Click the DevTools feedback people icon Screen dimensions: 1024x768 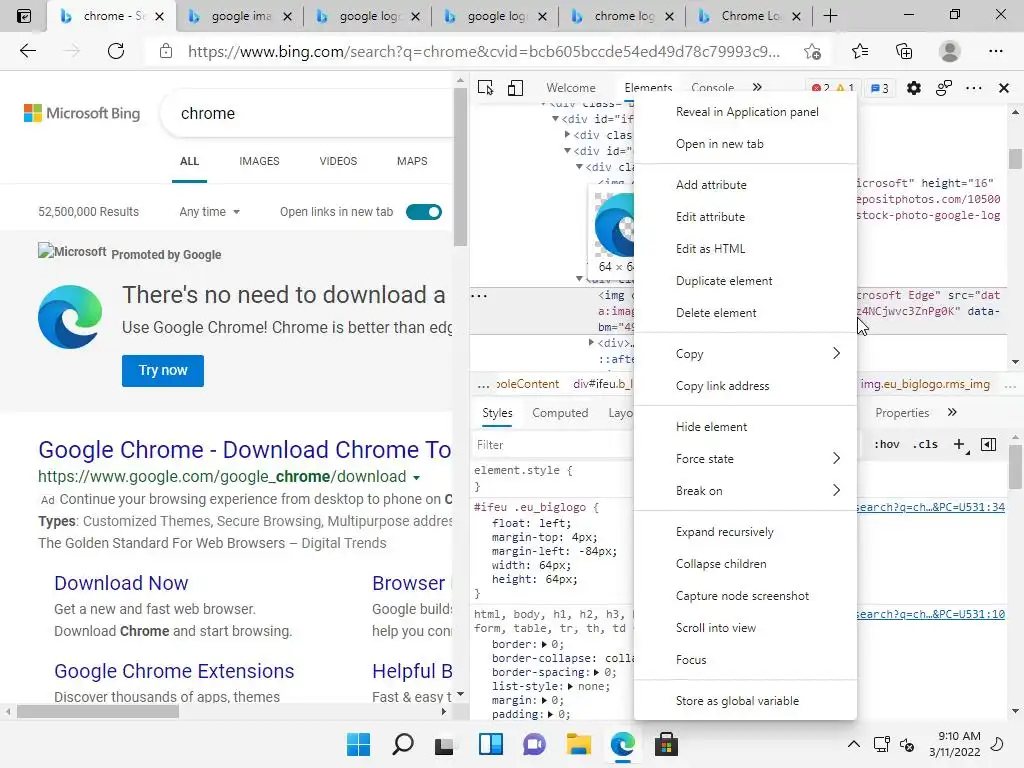944,88
